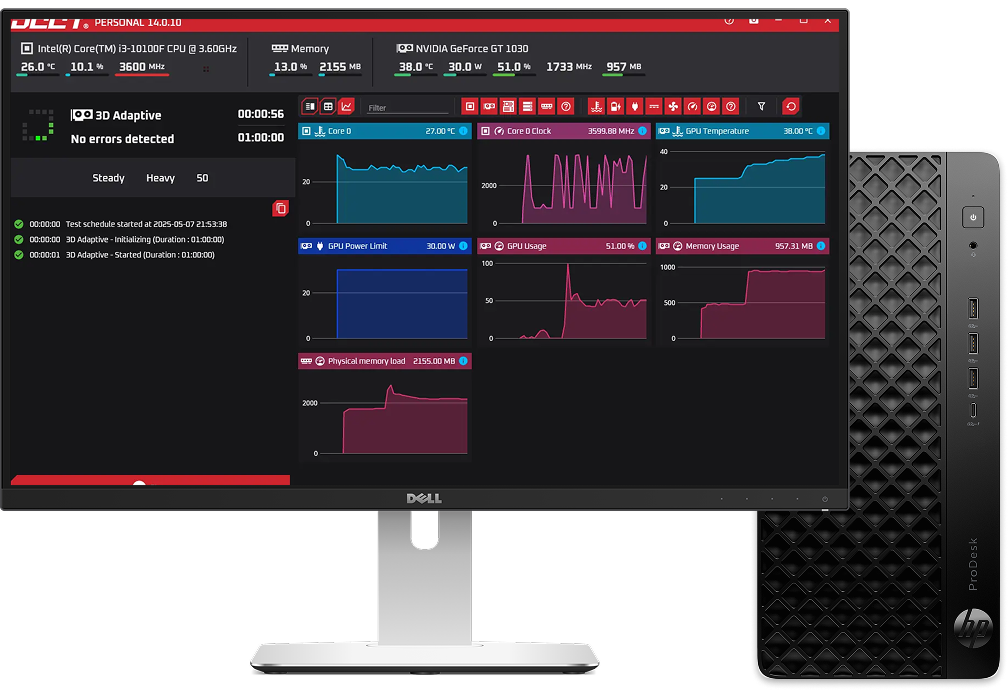Toggle the CPU sensor category filter
The width and height of the screenshot is (1008, 691).
click(470, 106)
